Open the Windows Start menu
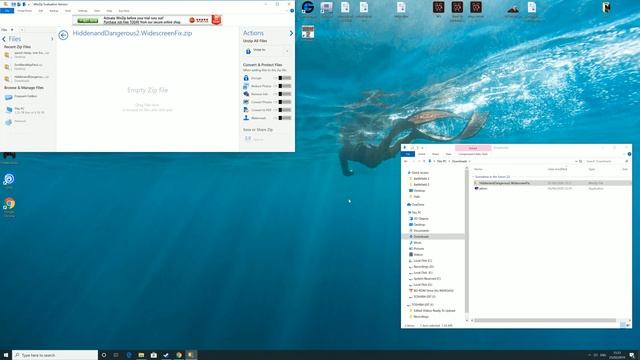 click(x=6, y=355)
